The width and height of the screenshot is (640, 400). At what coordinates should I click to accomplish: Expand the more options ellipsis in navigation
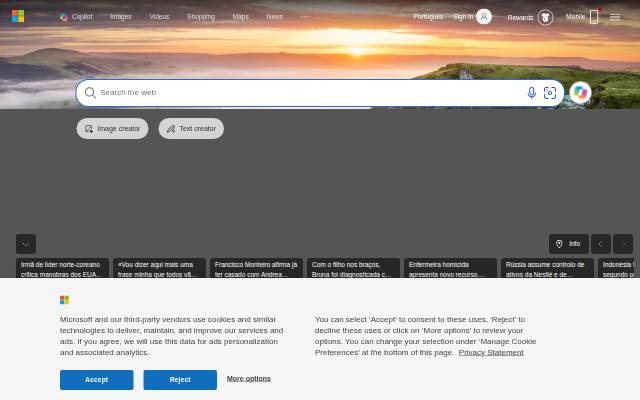coord(305,17)
